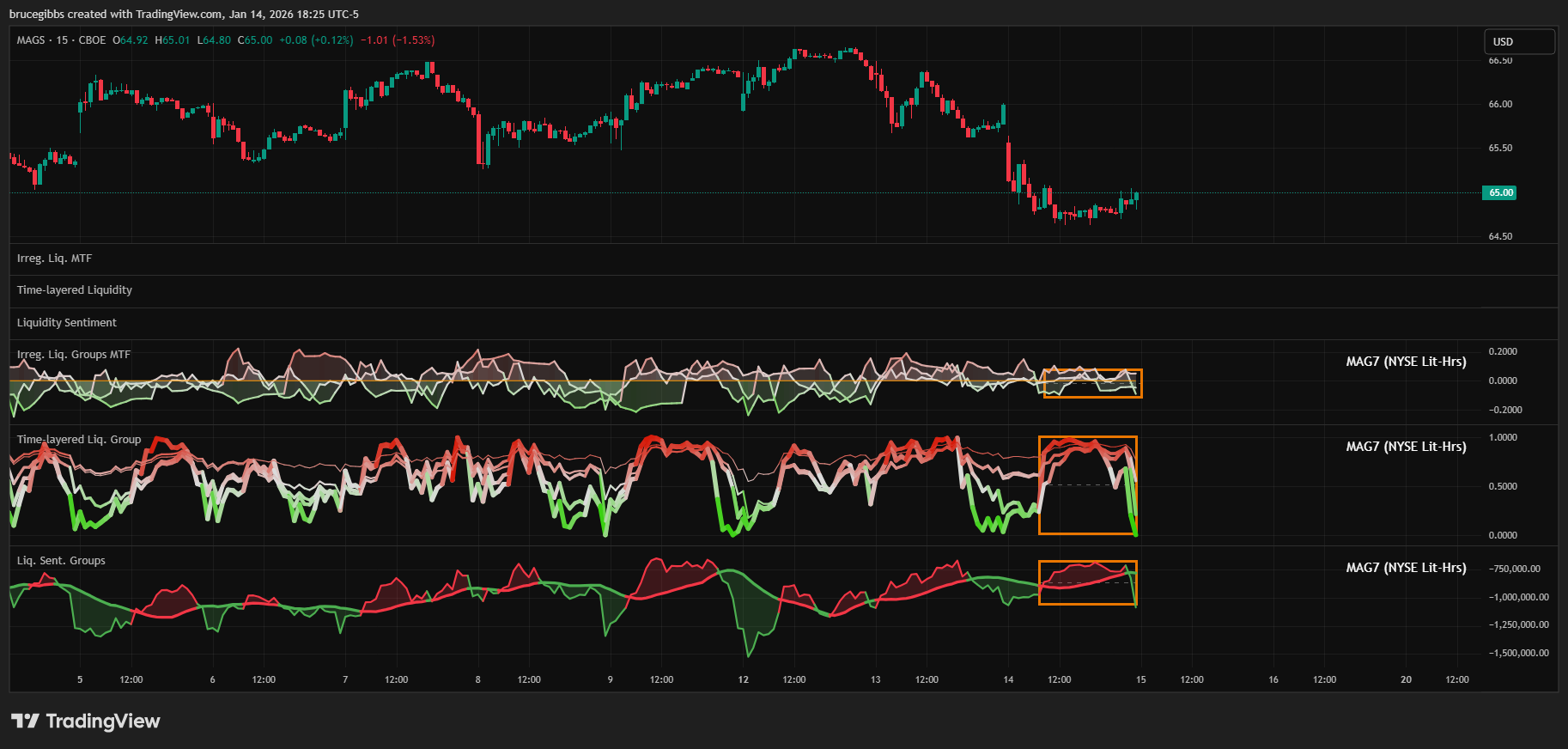
Task: Click the TradingView logo icon
Action: [x=25, y=721]
